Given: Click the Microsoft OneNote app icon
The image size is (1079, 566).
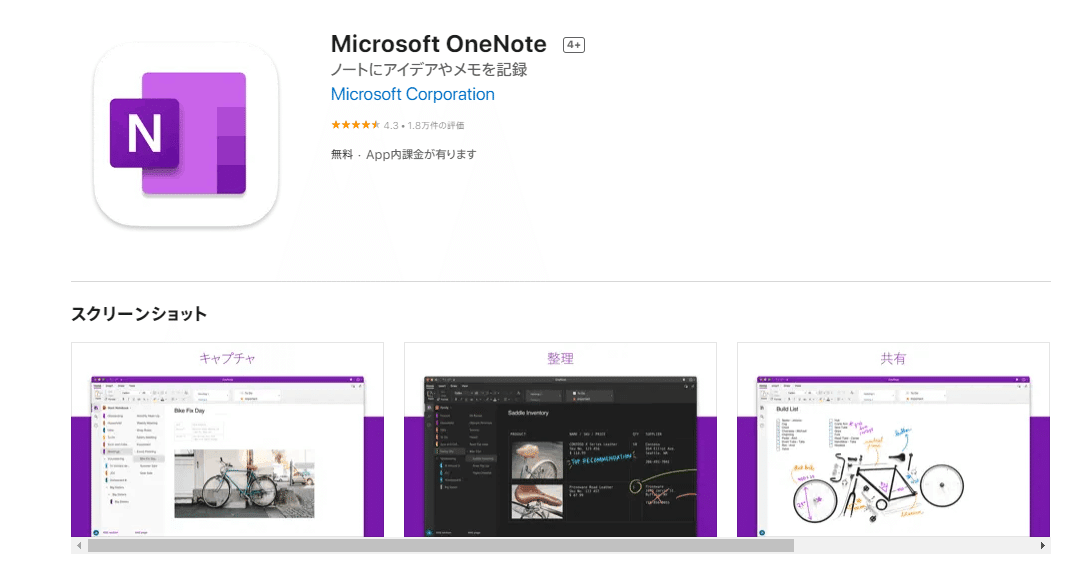Looking at the screenshot, I should (186, 135).
